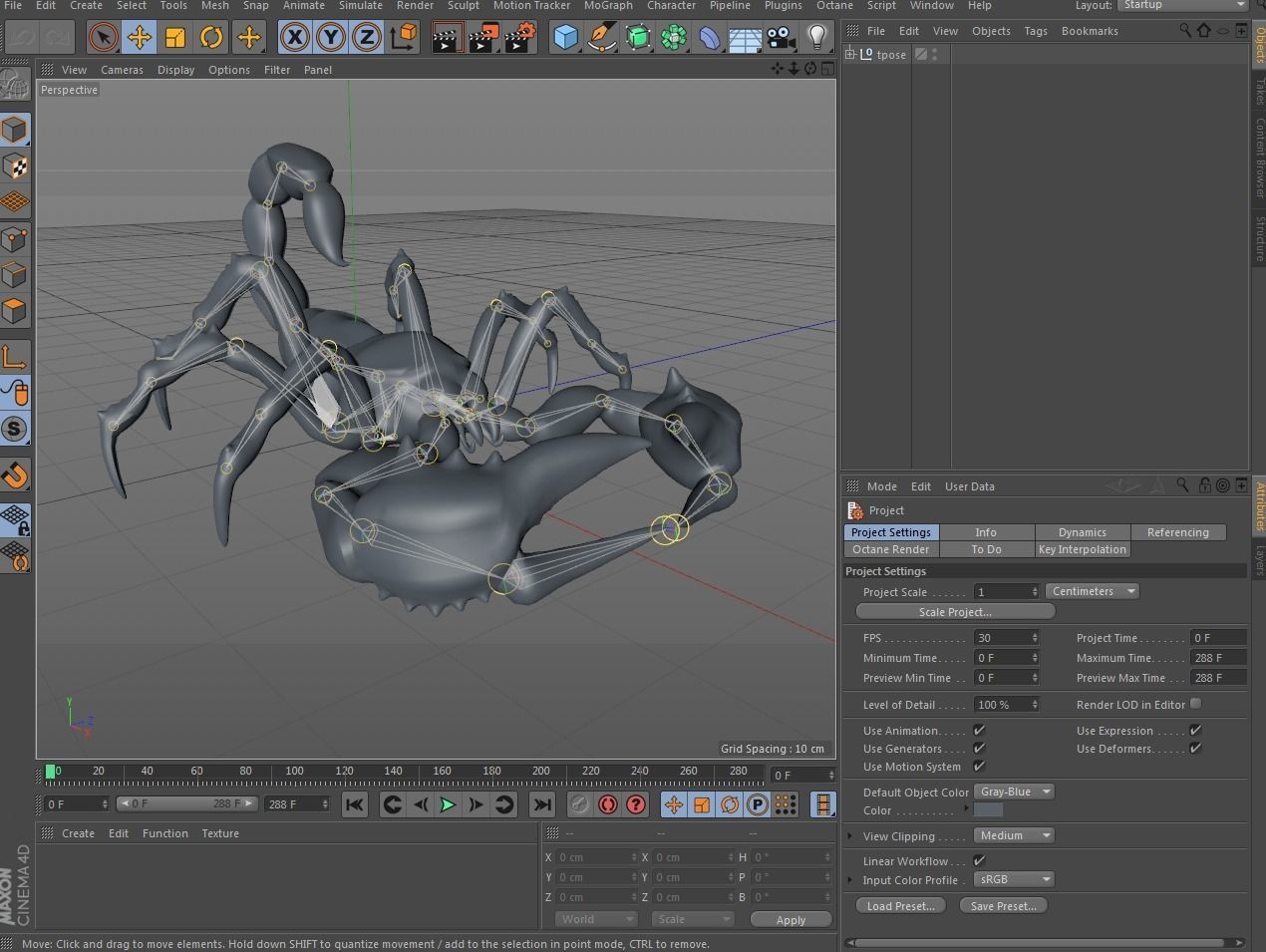The image size is (1266, 952).
Task: Go to the start of animation
Action: coord(354,804)
